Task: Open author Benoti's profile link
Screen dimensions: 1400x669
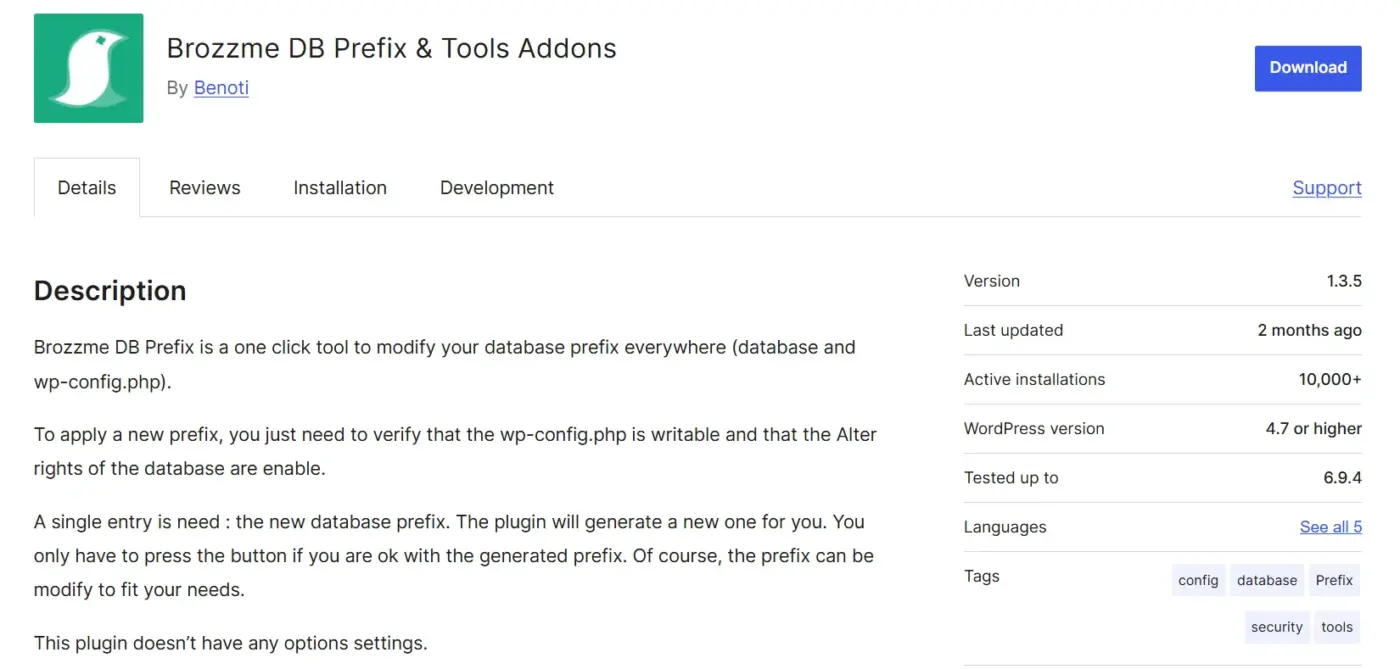Action: [x=221, y=88]
